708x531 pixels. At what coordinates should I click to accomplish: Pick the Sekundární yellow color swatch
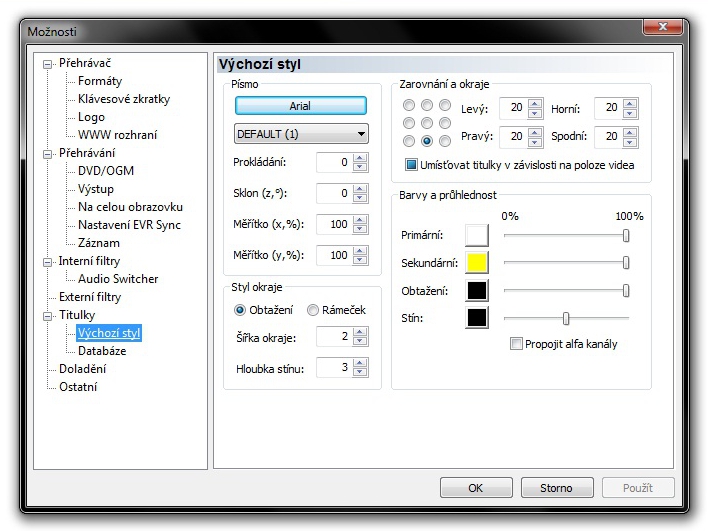[477, 262]
